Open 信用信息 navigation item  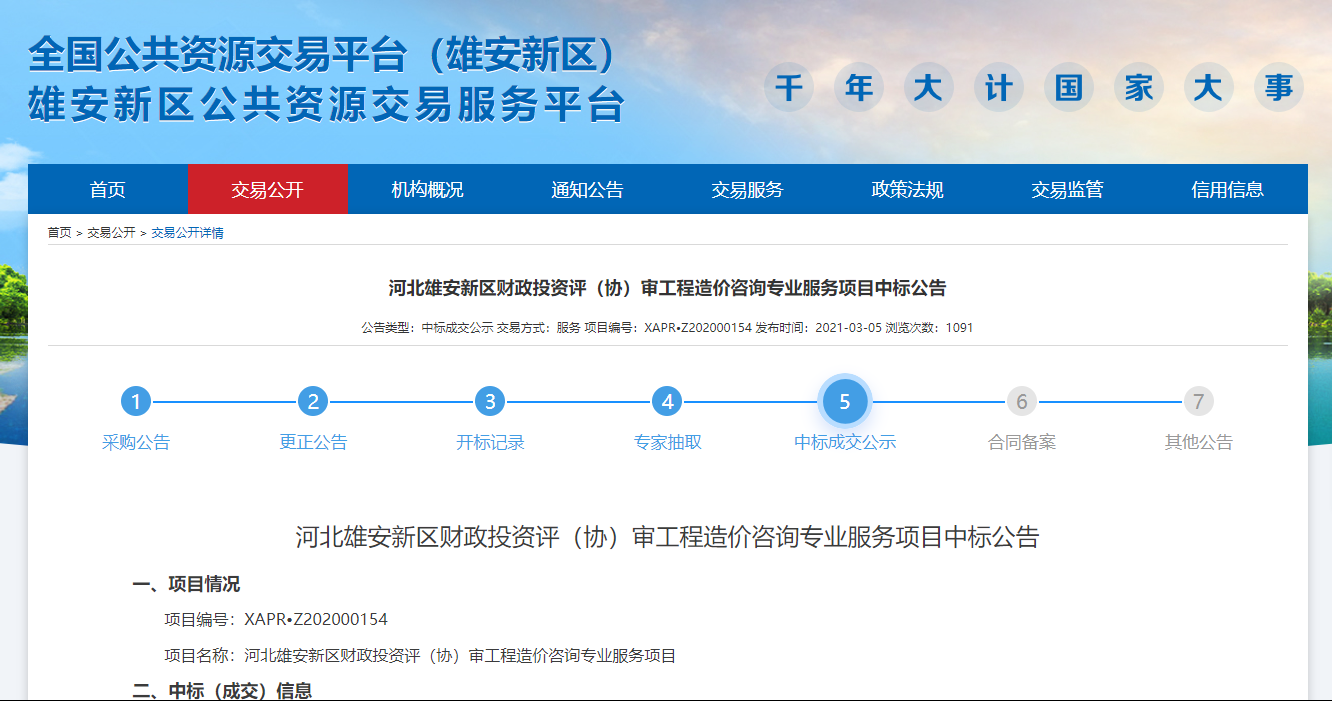[x=1228, y=189]
